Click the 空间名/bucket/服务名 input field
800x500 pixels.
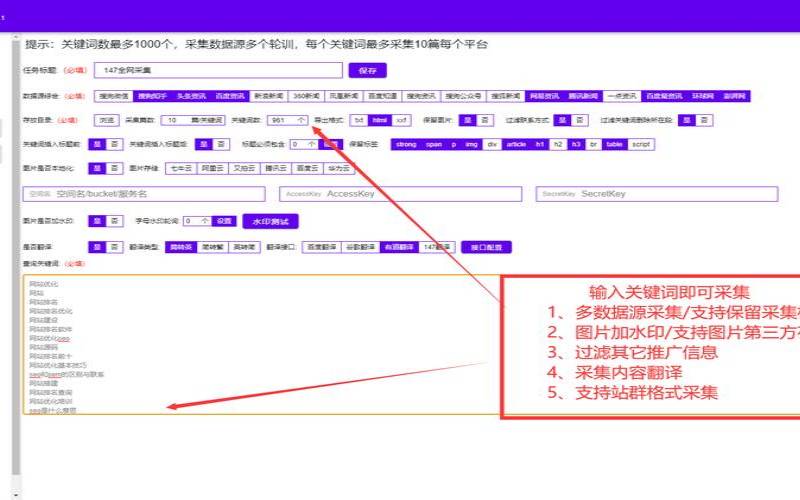pyautogui.click(x=144, y=194)
